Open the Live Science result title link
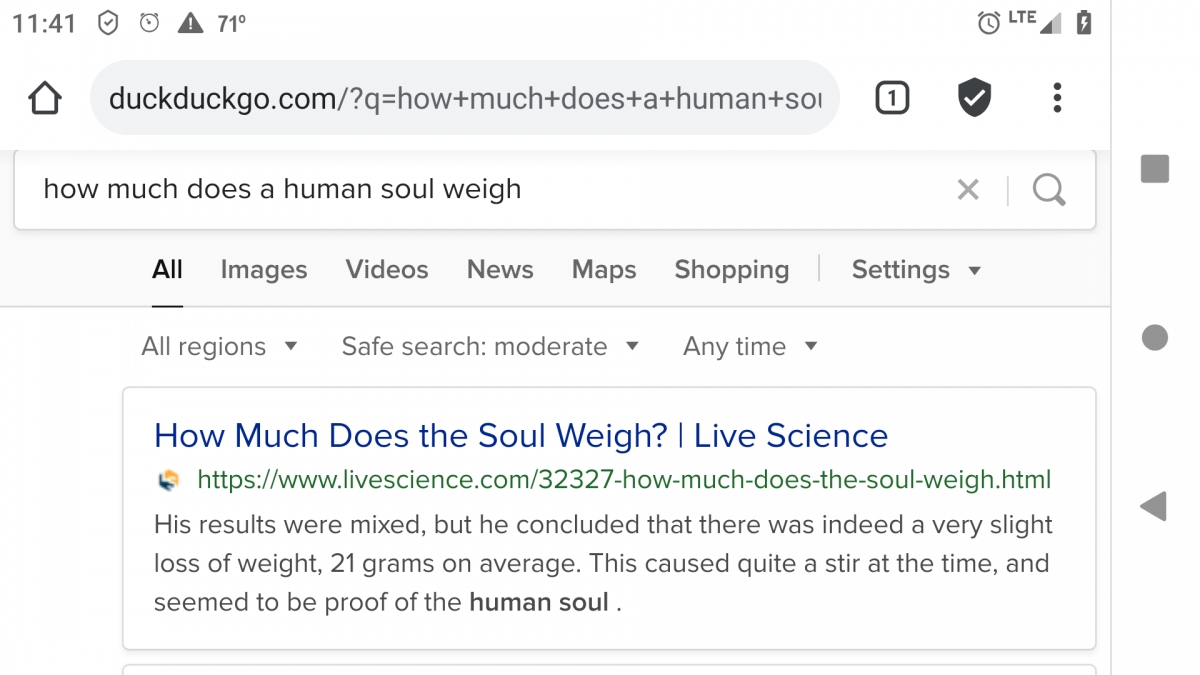 tap(521, 436)
